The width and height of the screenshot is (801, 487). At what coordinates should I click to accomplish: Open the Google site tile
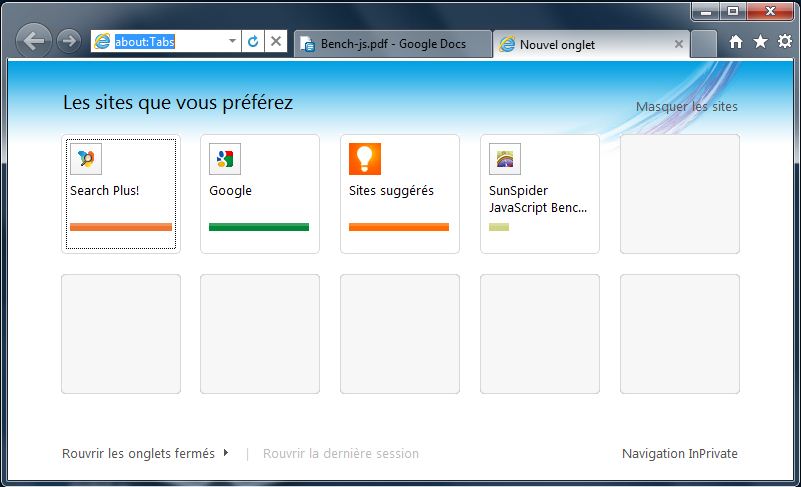tap(260, 194)
